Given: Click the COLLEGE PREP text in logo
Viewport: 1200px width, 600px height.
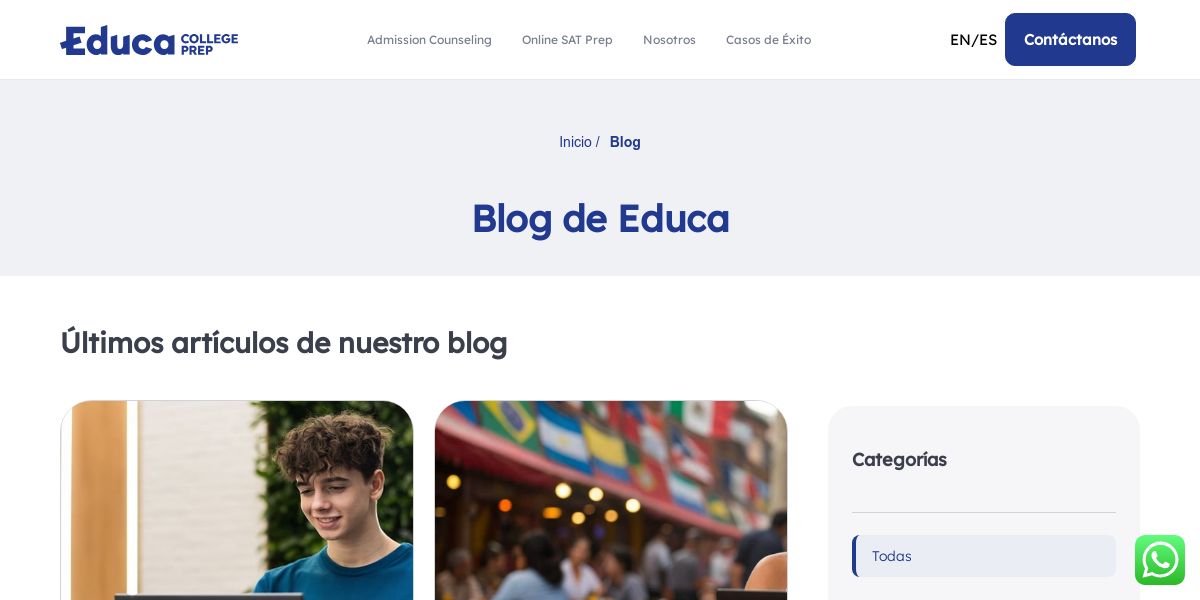Looking at the screenshot, I should (x=209, y=43).
